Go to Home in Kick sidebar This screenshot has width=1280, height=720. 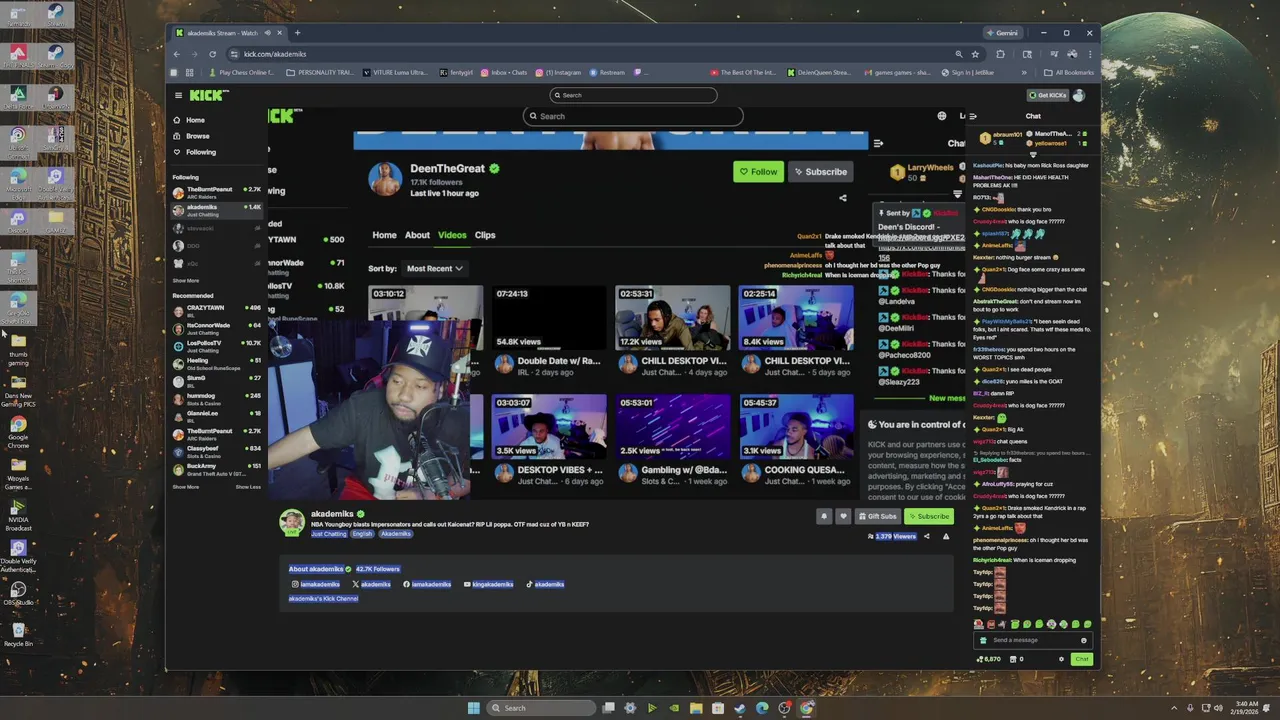pos(188,120)
